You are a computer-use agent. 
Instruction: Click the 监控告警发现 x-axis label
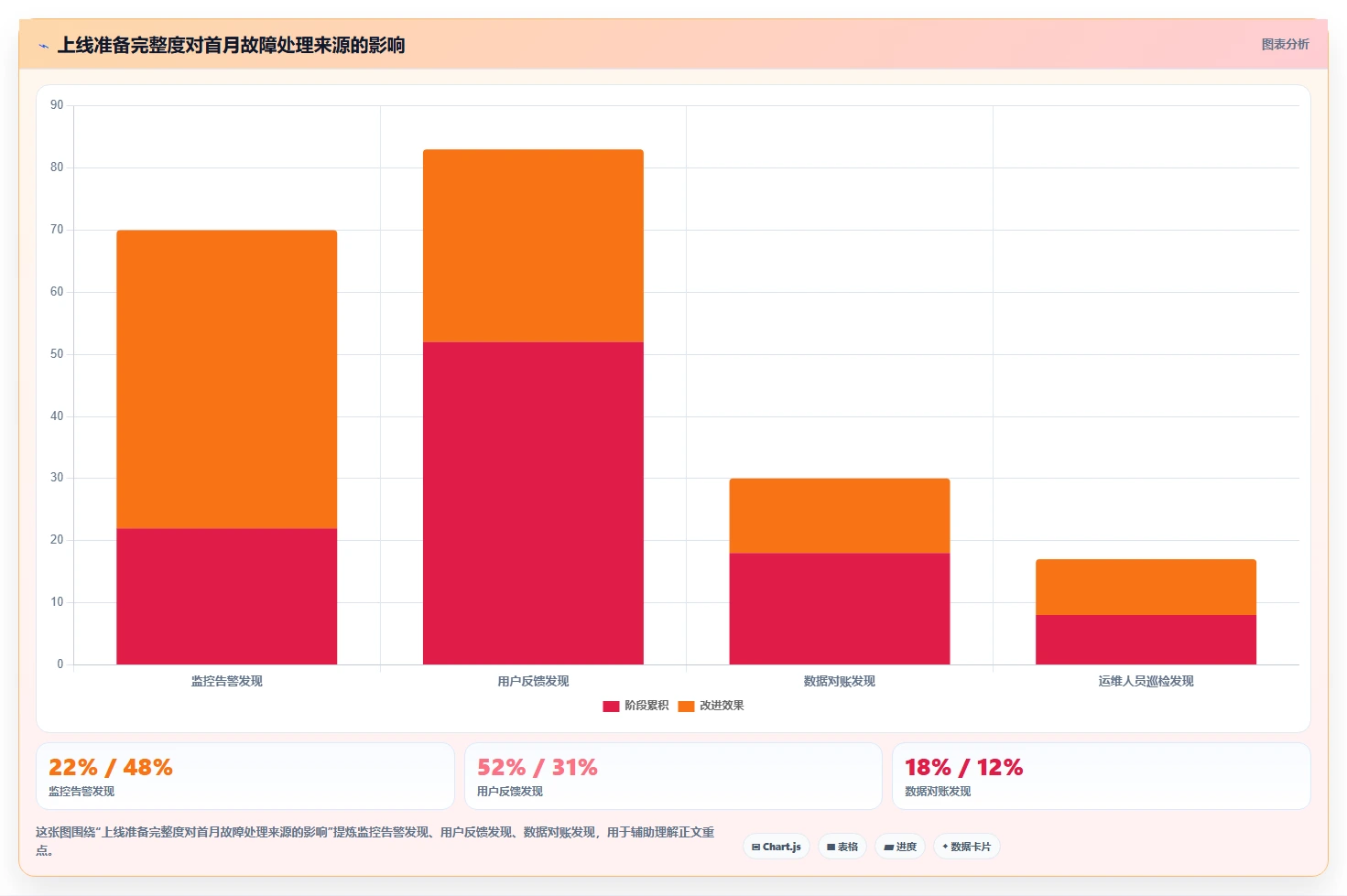coord(227,681)
